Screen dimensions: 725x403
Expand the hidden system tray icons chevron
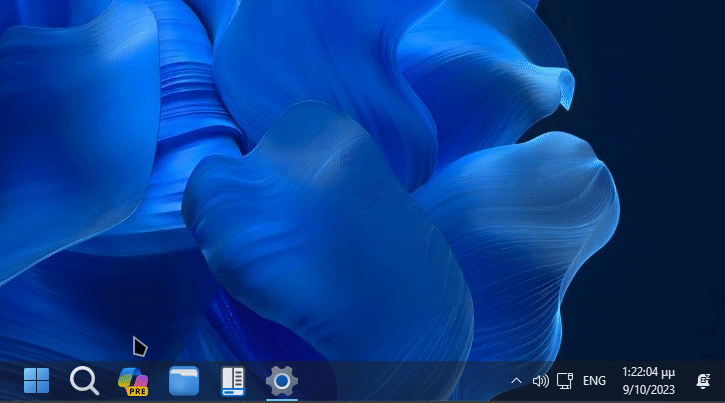coord(516,381)
